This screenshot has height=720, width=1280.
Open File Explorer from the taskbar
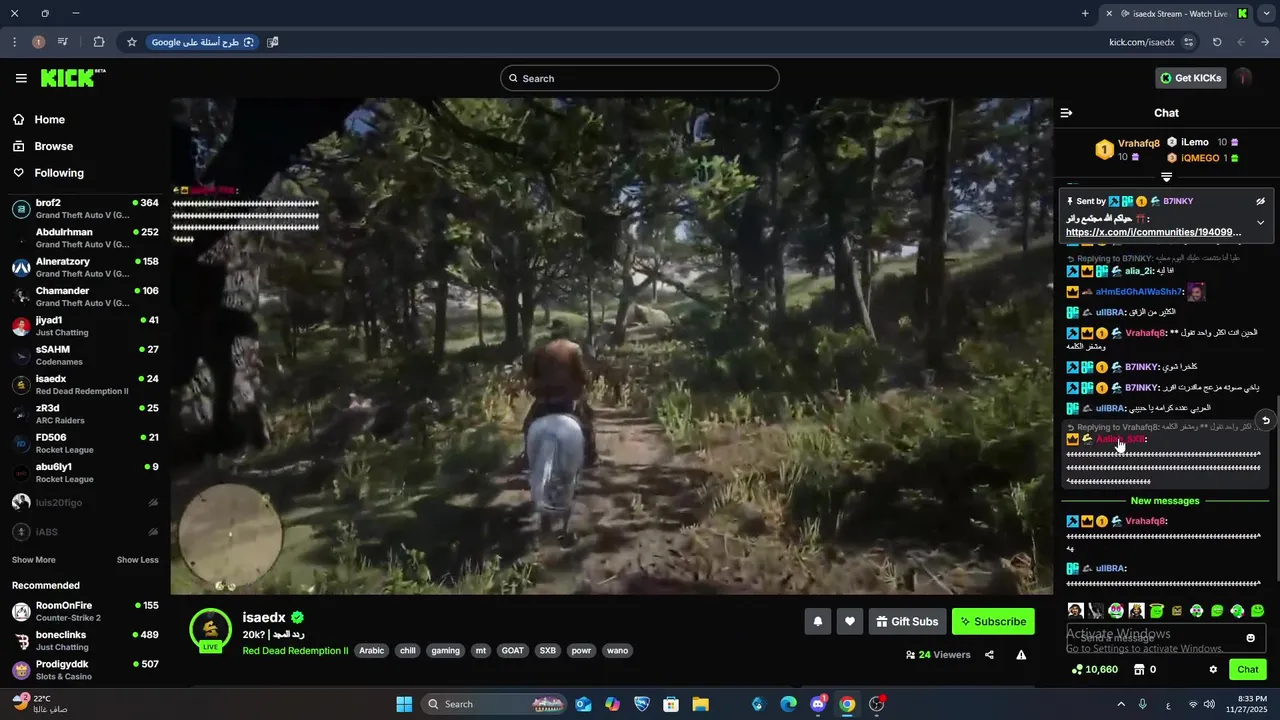pyautogui.click(x=701, y=704)
